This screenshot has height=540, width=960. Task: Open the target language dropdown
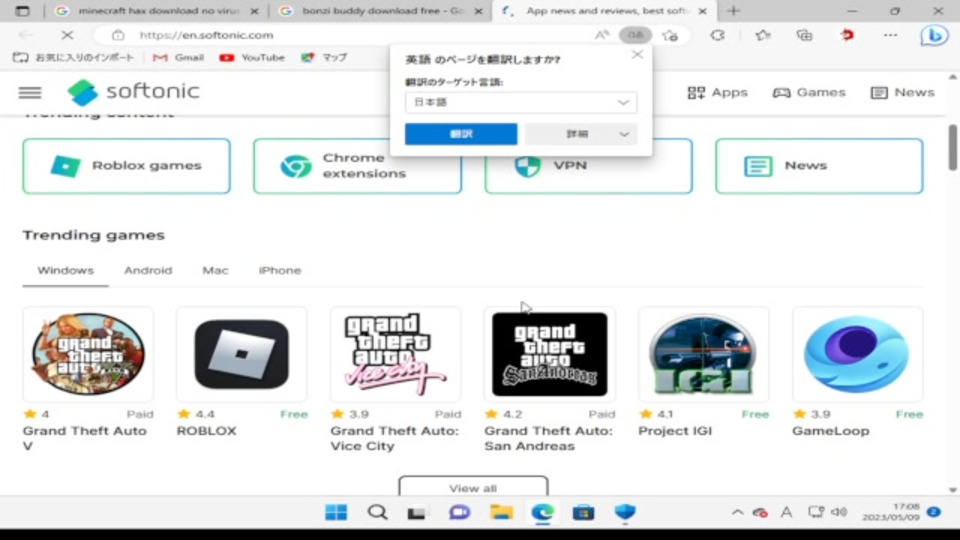click(521, 102)
